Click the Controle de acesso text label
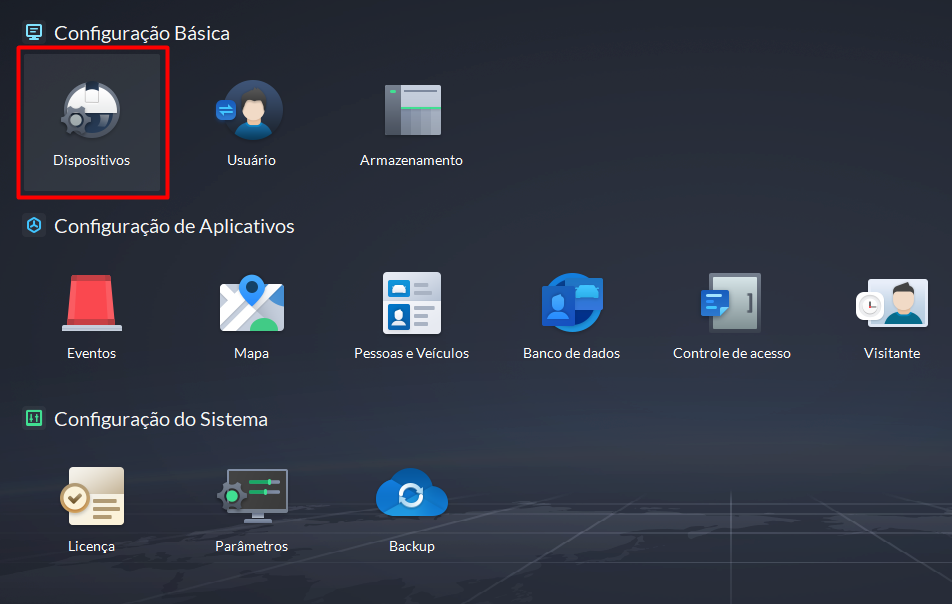This screenshot has width=952, height=604. point(731,353)
